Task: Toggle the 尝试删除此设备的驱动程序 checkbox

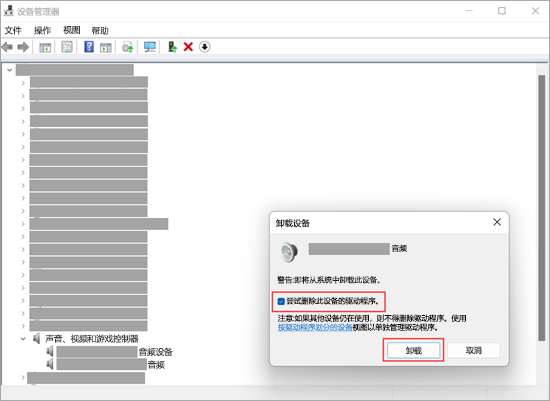Action: [281, 301]
